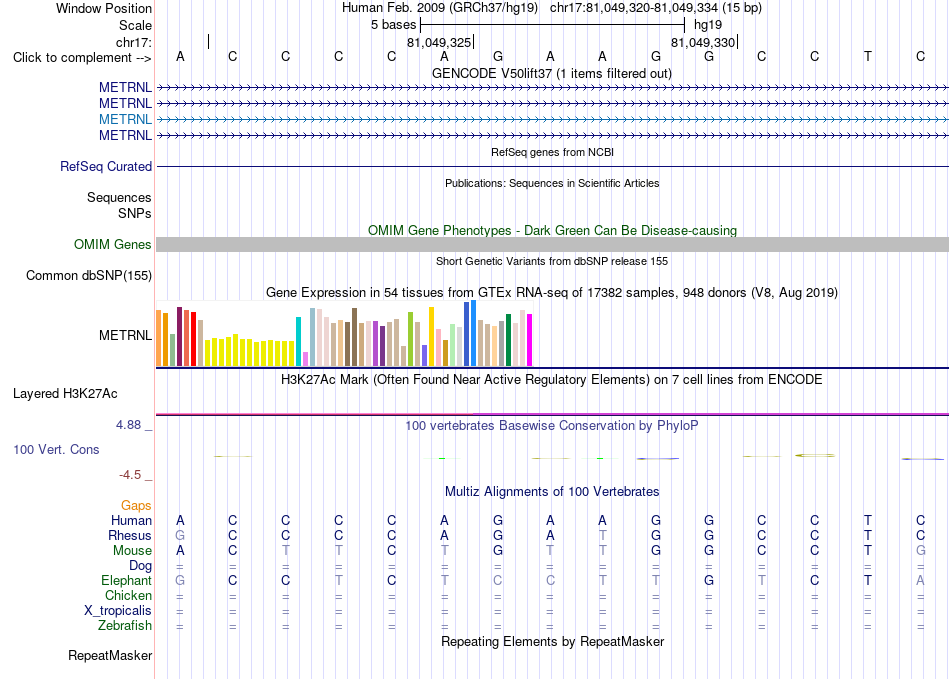The height and width of the screenshot is (679, 950).
Task: Click the GTEx Gene Expression track title
Action: tap(552, 293)
